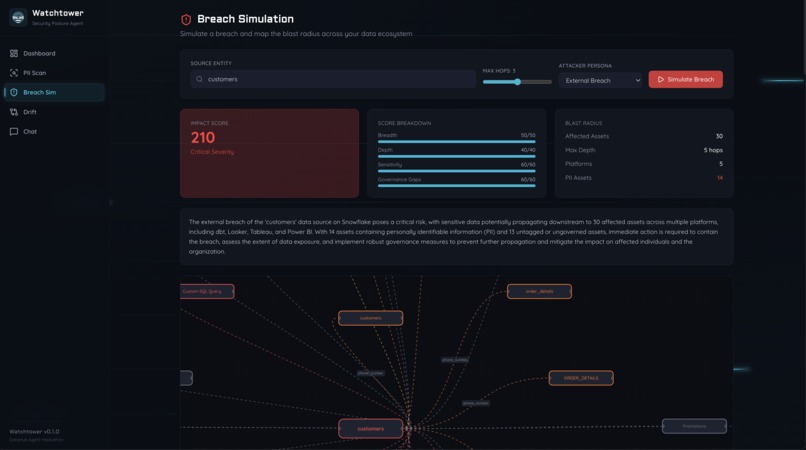Select the upper orange customers graph node
Viewport: 806px width, 450px height.
tap(371, 318)
